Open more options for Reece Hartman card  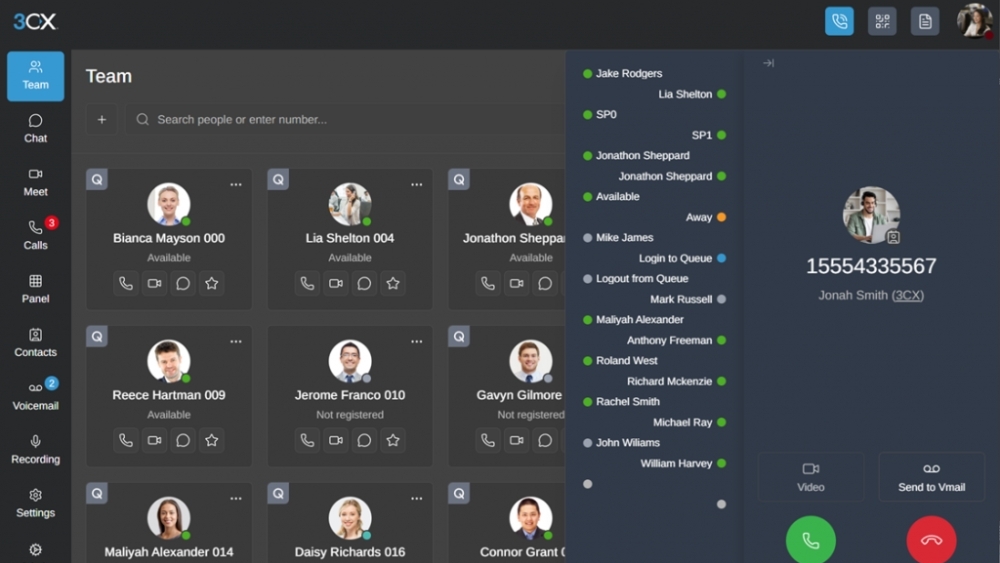[236, 341]
